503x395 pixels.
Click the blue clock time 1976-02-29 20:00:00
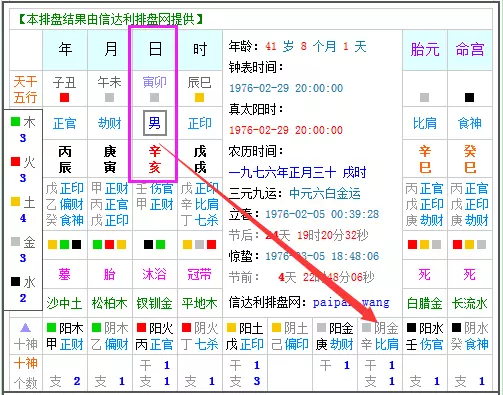pyautogui.click(x=286, y=88)
